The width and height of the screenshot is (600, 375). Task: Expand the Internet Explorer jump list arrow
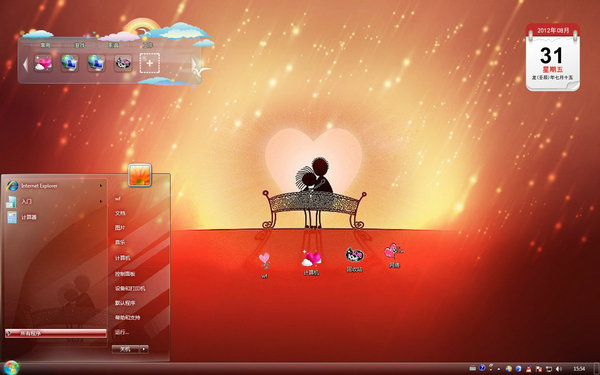(101, 186)
